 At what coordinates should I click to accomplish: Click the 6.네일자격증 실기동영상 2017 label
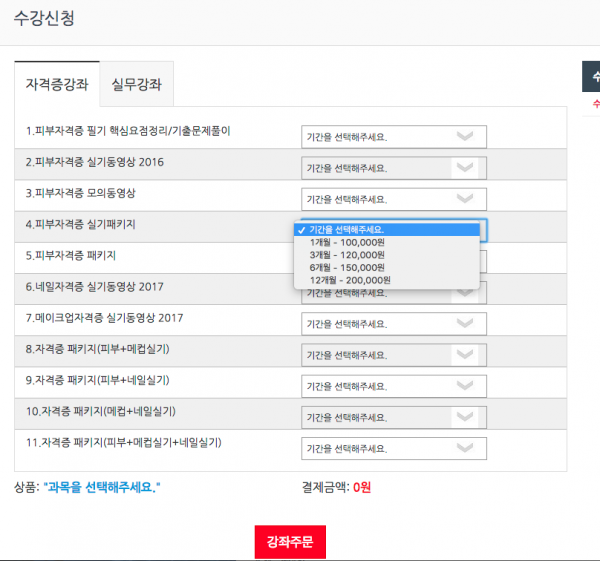point(95,287)
